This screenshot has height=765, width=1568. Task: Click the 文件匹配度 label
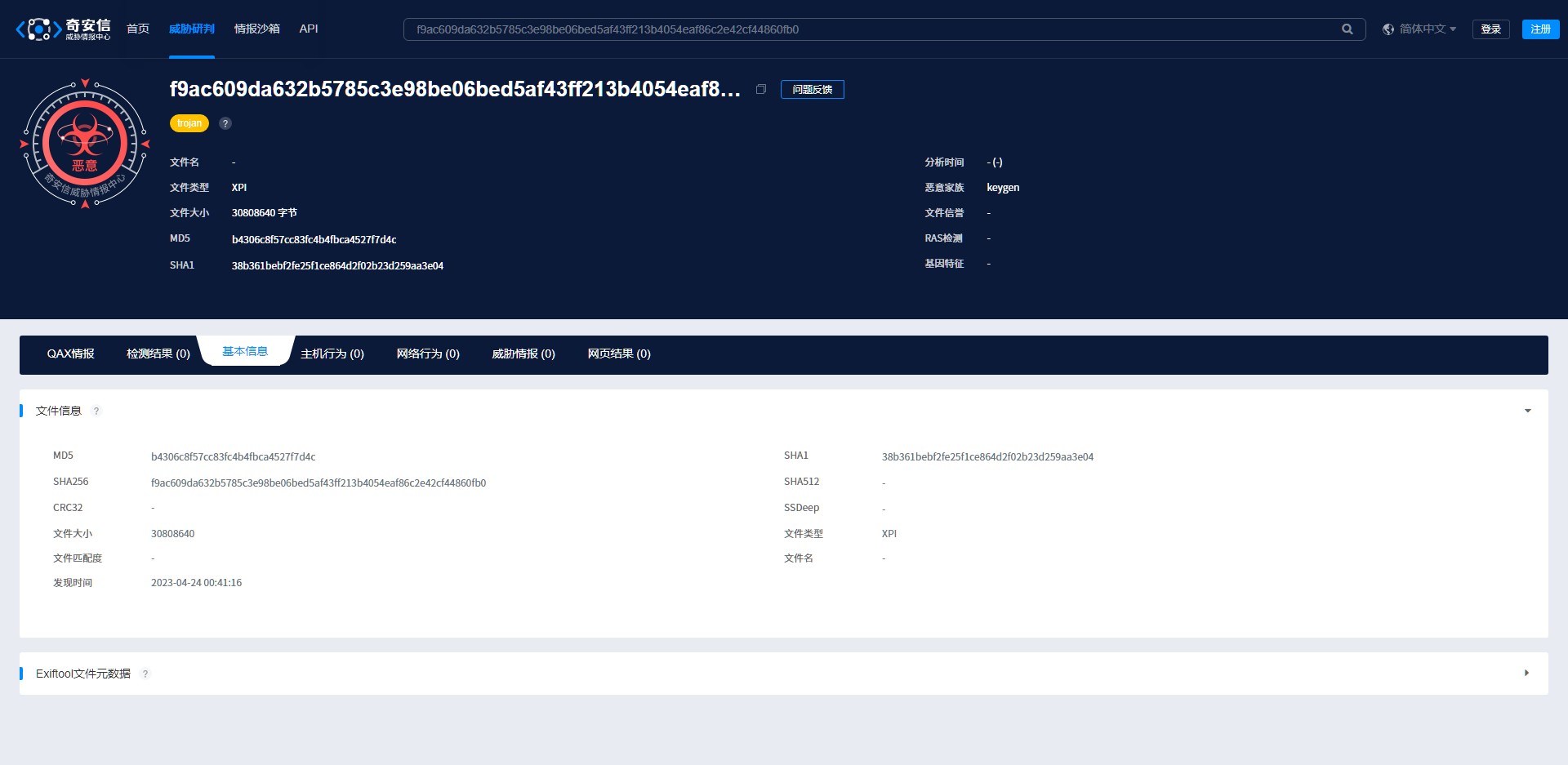tap(78, 558)
